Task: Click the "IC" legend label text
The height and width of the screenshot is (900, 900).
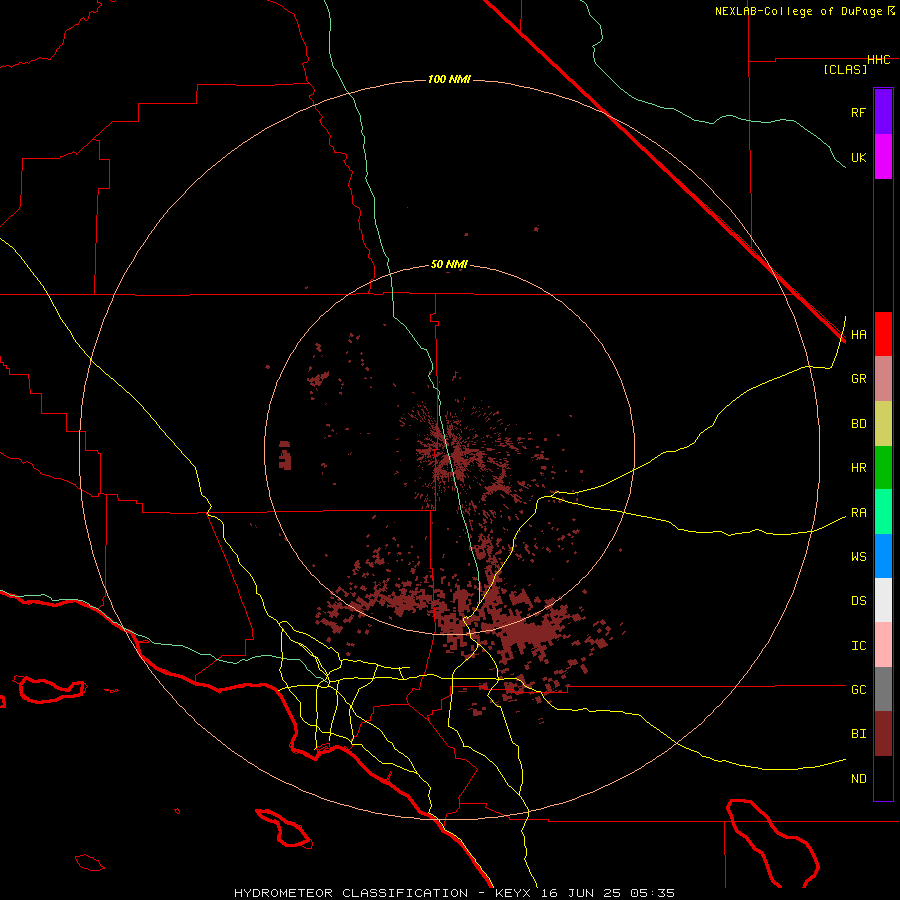Action: pos(858,646)
